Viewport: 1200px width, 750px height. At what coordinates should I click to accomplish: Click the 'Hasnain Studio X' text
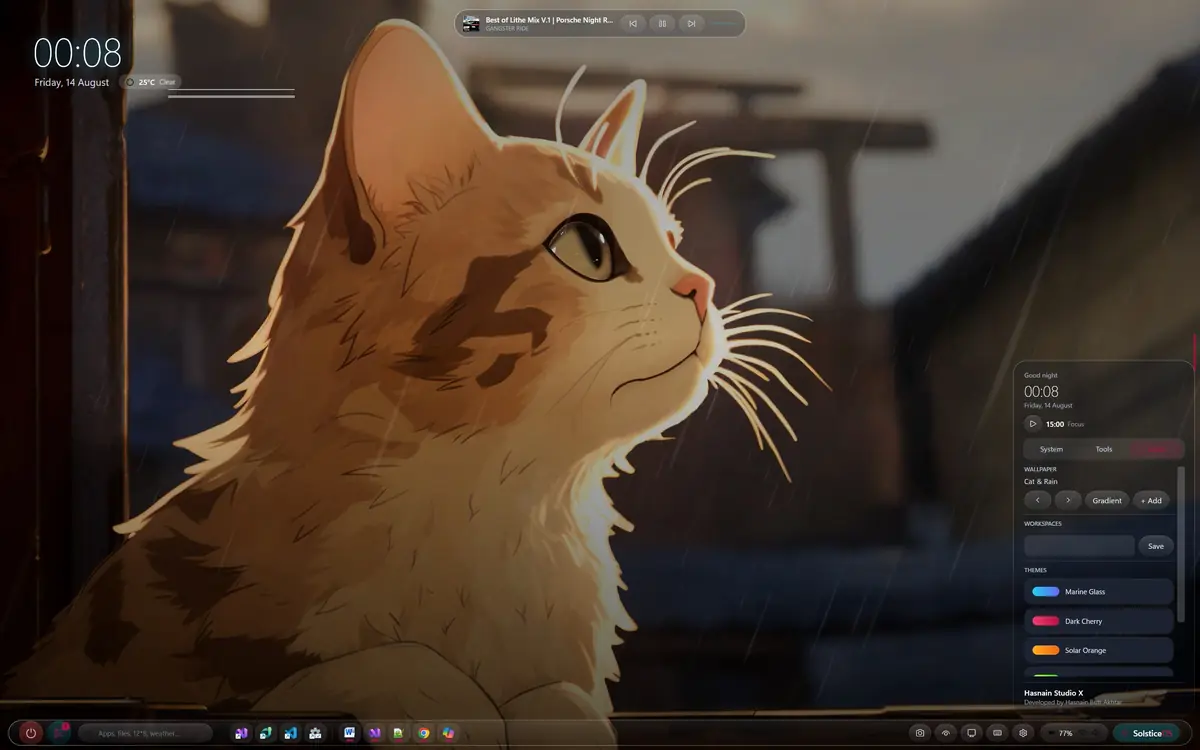[x=1053, y=692]
